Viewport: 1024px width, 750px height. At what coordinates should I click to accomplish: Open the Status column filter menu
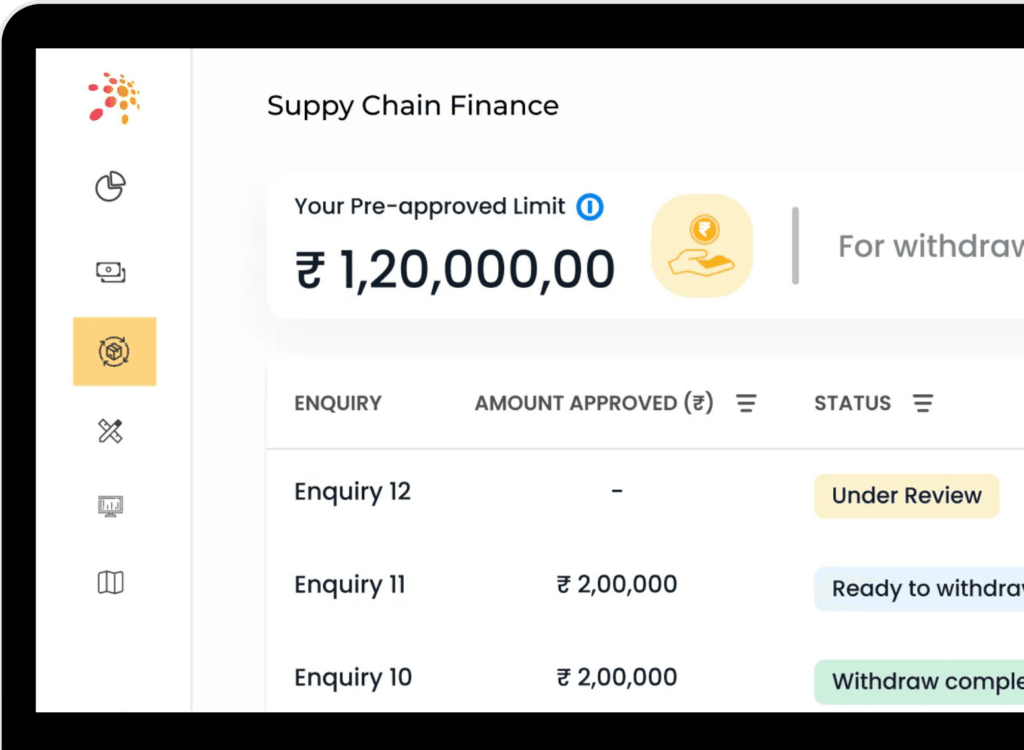tap(923, 404)
